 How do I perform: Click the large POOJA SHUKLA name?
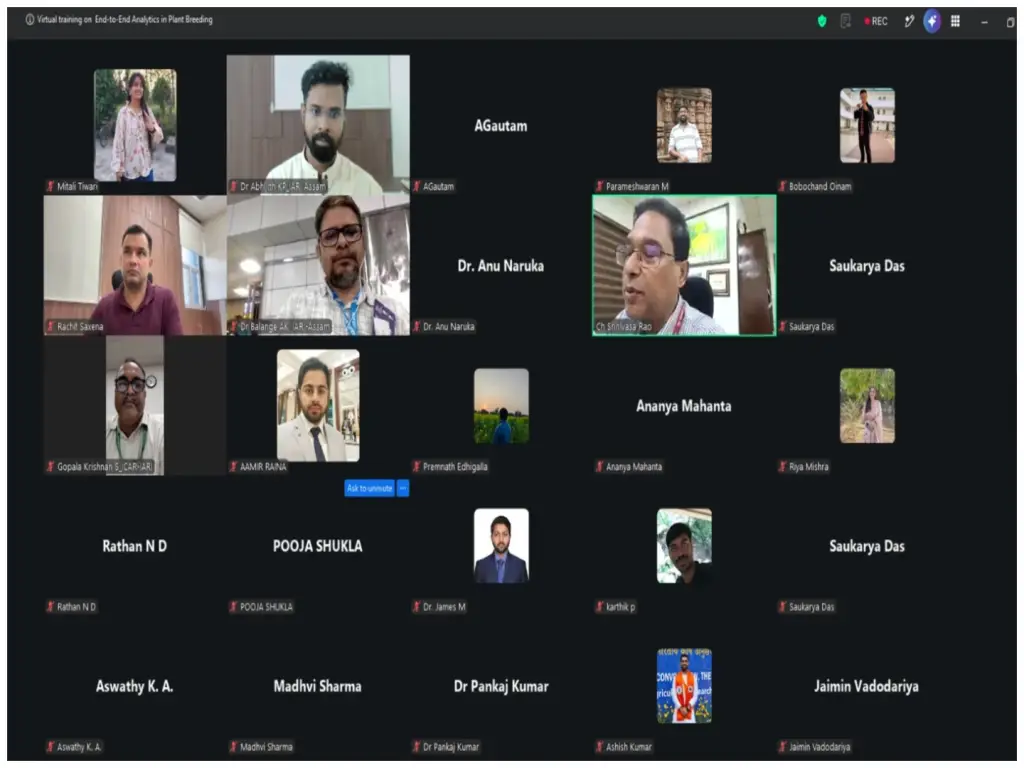click(x=317, y=546)
